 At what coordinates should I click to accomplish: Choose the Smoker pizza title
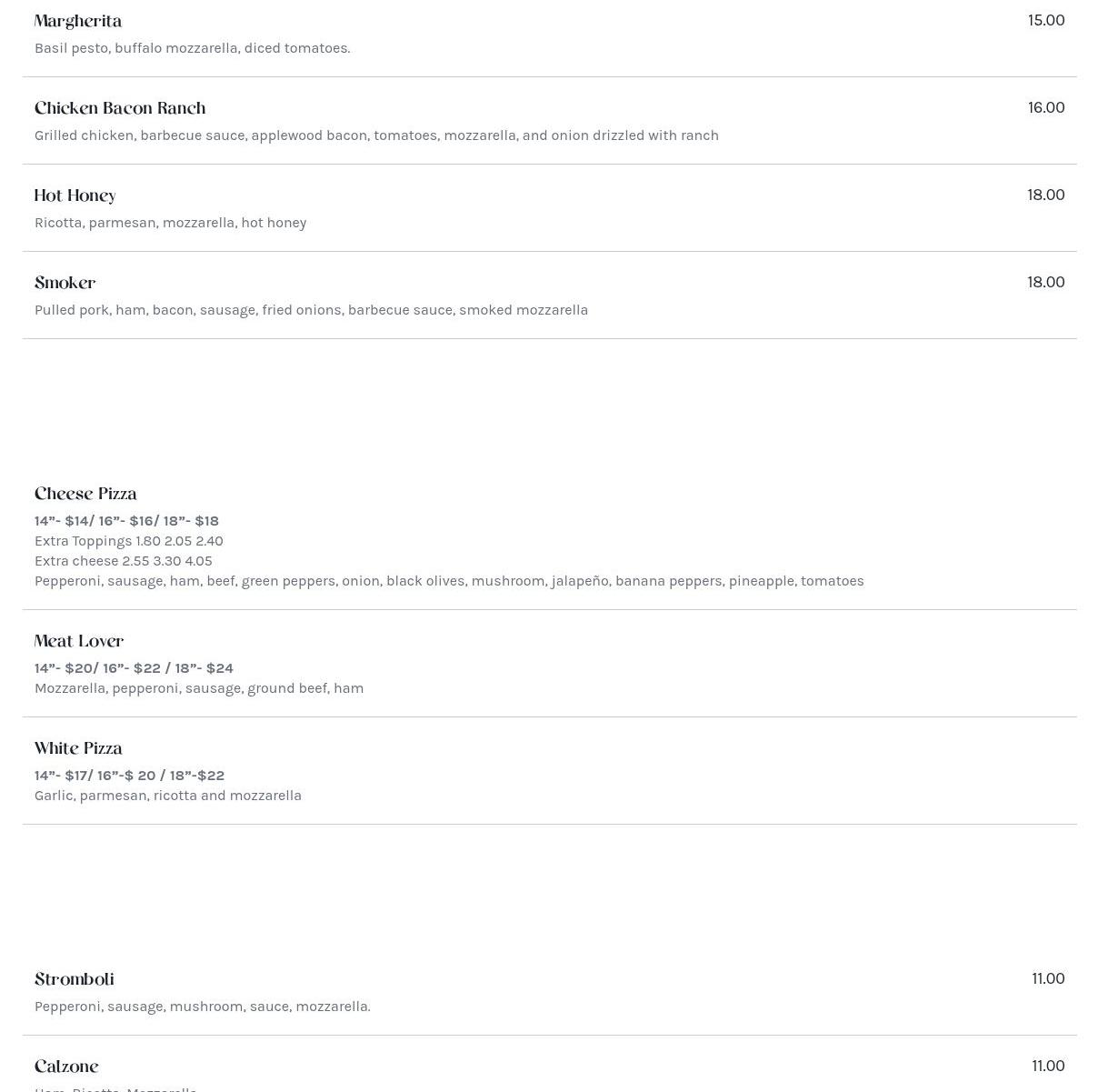pos(65,283)
